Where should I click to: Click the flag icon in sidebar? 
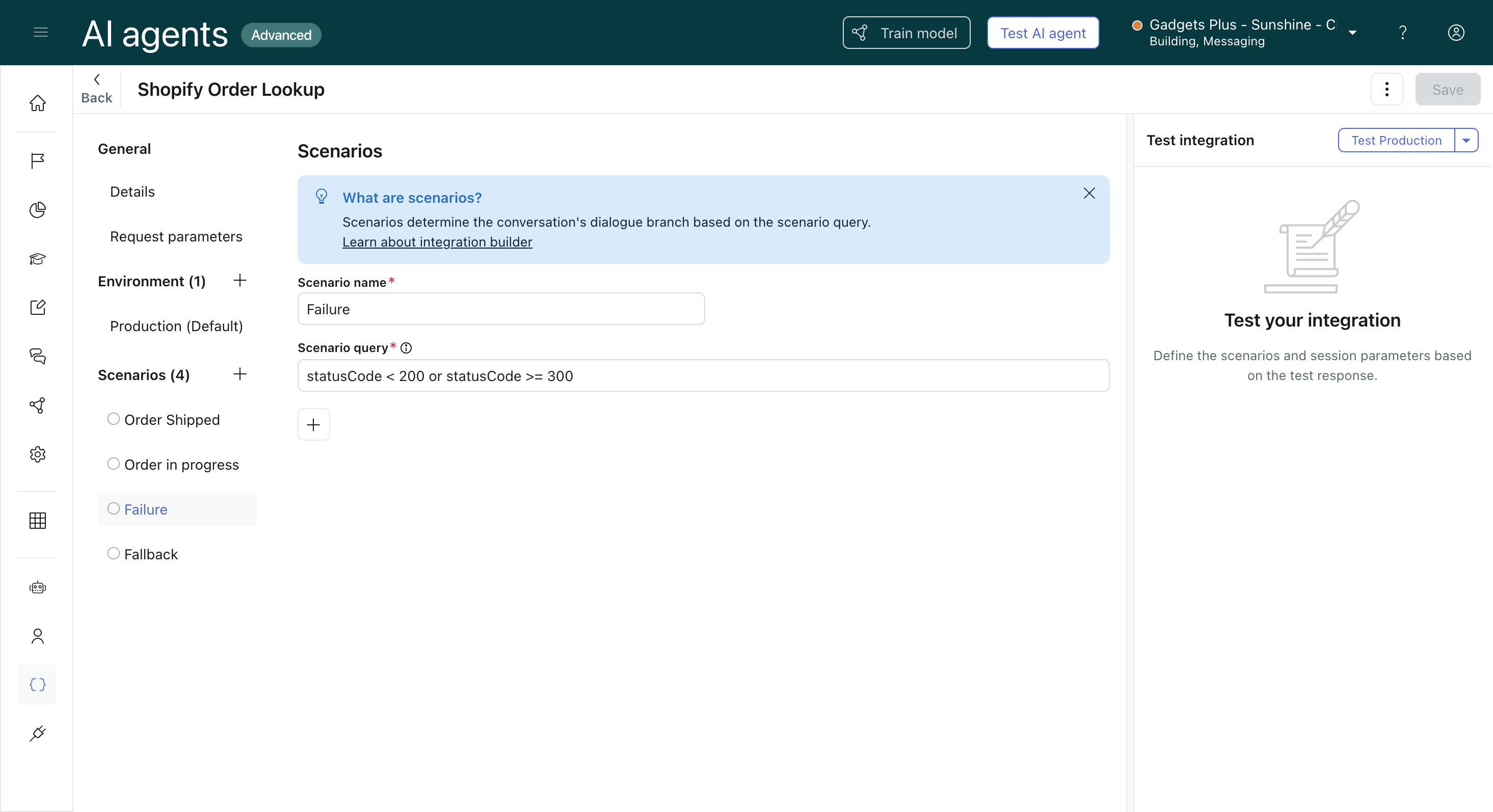pos(38,160)
